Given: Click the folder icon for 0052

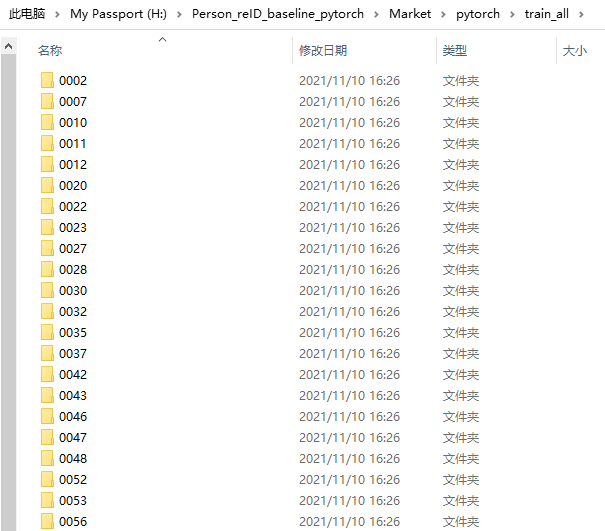Looking at the screenshot, I should pyautogui.click(x=47, y=479).
